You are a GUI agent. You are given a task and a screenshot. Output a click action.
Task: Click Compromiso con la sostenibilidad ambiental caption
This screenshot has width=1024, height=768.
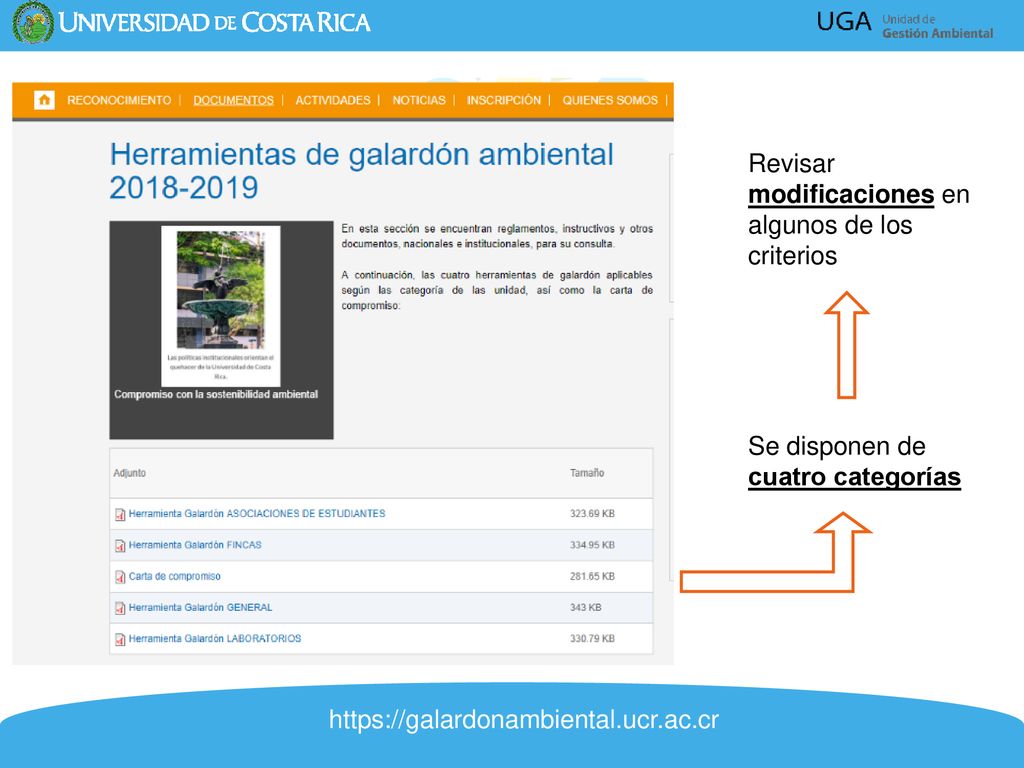(x=216, y=394)
